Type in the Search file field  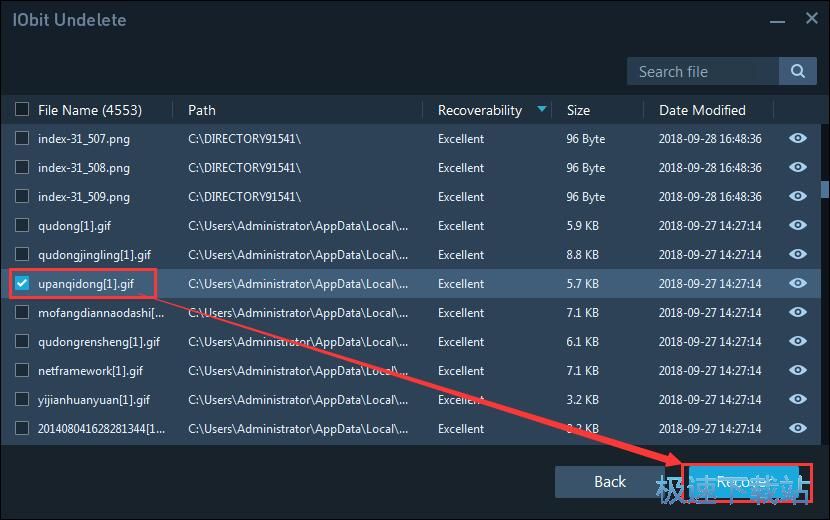(702, 71)
